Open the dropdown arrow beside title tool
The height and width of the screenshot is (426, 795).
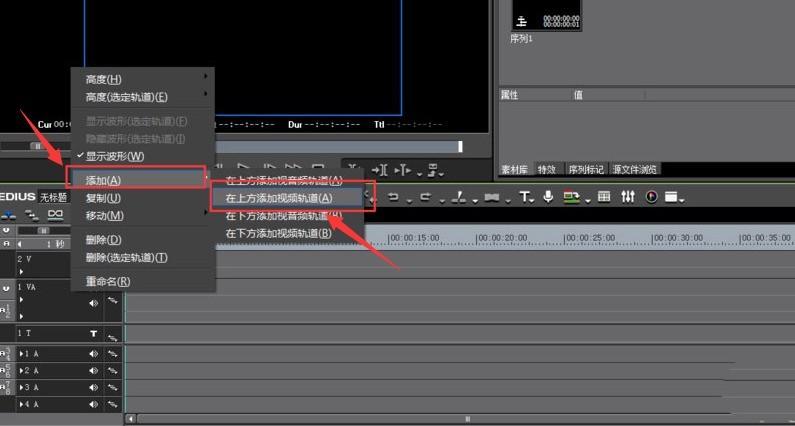[532, 201]
